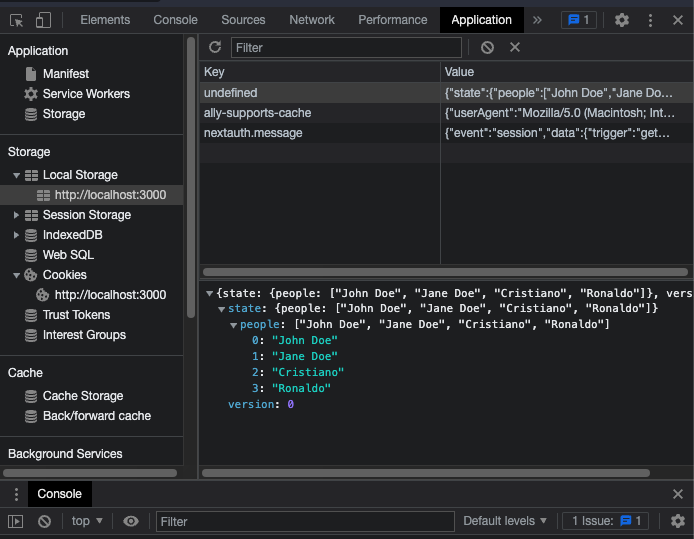Refresh the local storage table

click(x=215, y=47)
